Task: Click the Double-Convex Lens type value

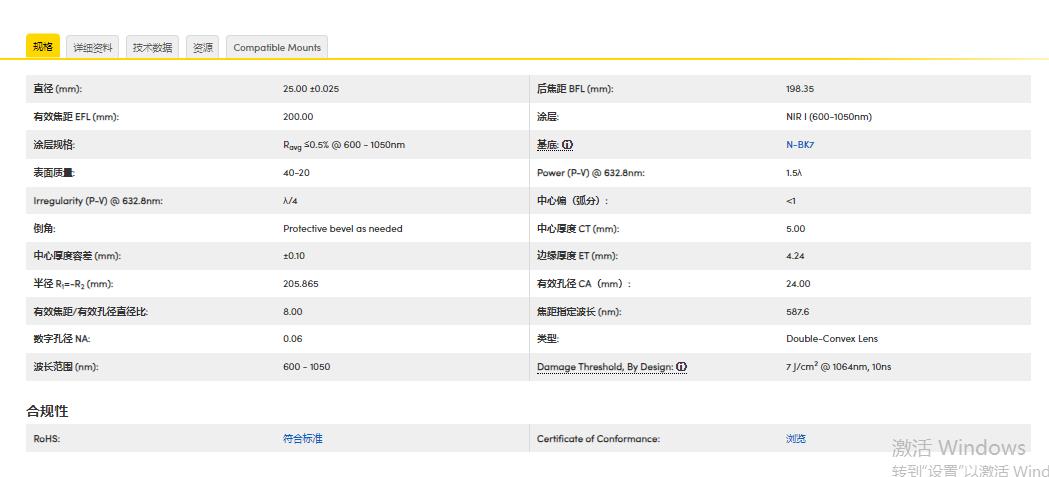Action: [x=831, y=339]
